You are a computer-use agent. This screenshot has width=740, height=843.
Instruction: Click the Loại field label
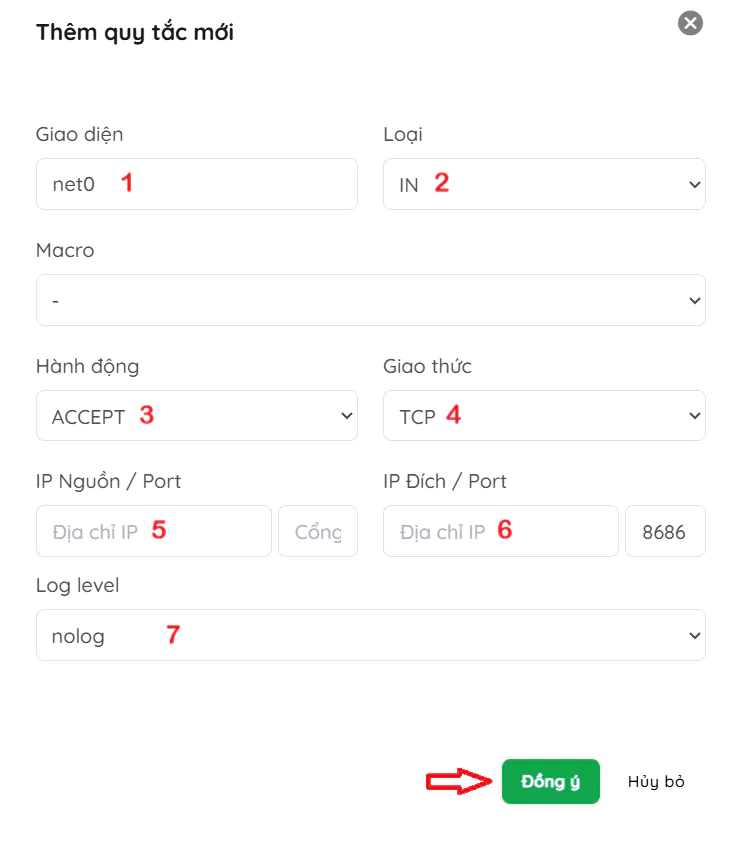coord(403,134)
